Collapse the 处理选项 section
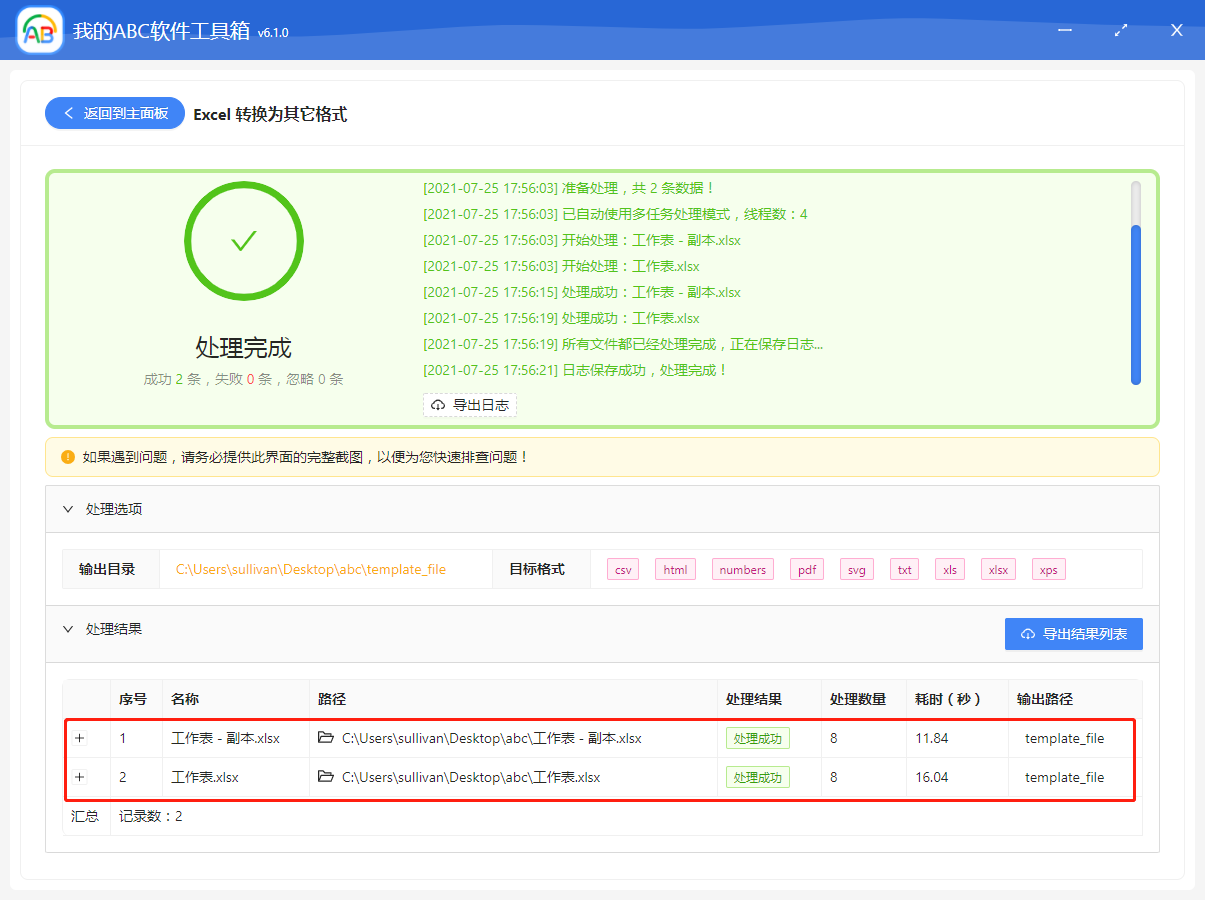This screenshot has height=900, width=1205. [x=68, y=509]
